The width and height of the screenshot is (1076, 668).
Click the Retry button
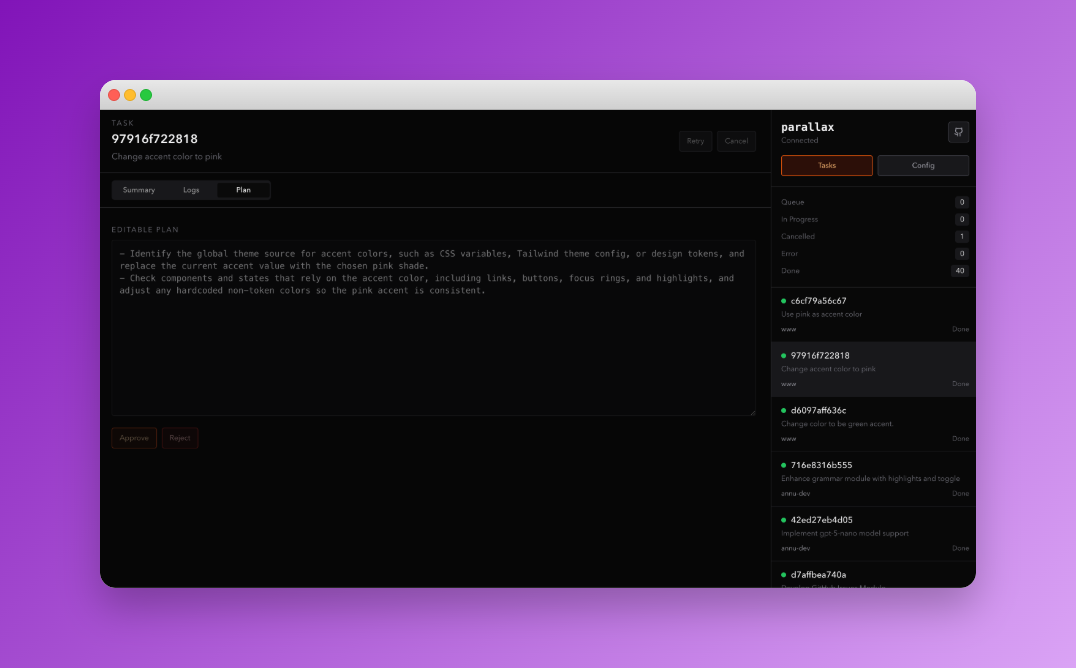pos(695,141)
